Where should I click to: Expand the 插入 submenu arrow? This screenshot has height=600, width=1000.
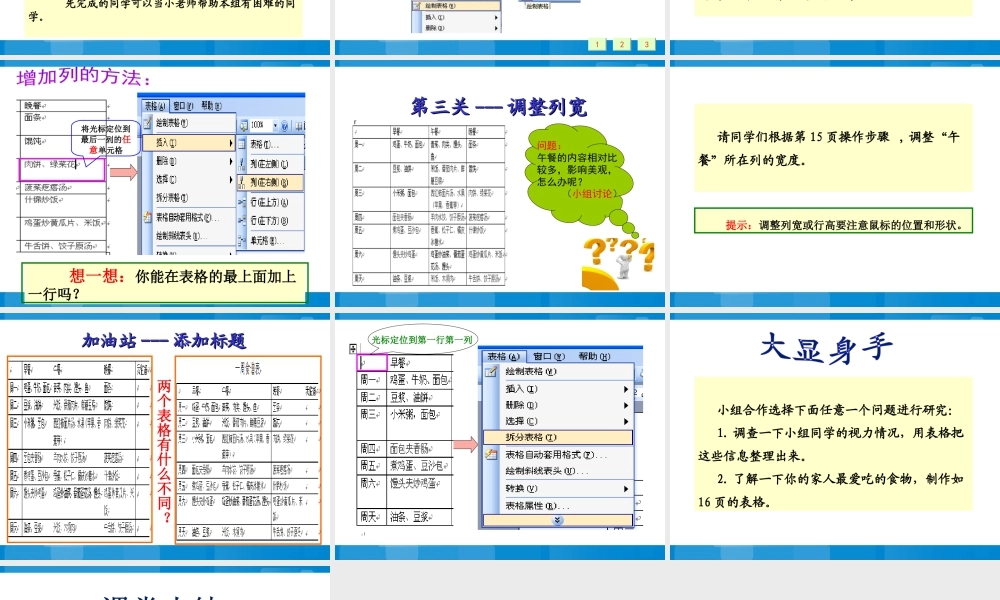(x=231, y=142)
